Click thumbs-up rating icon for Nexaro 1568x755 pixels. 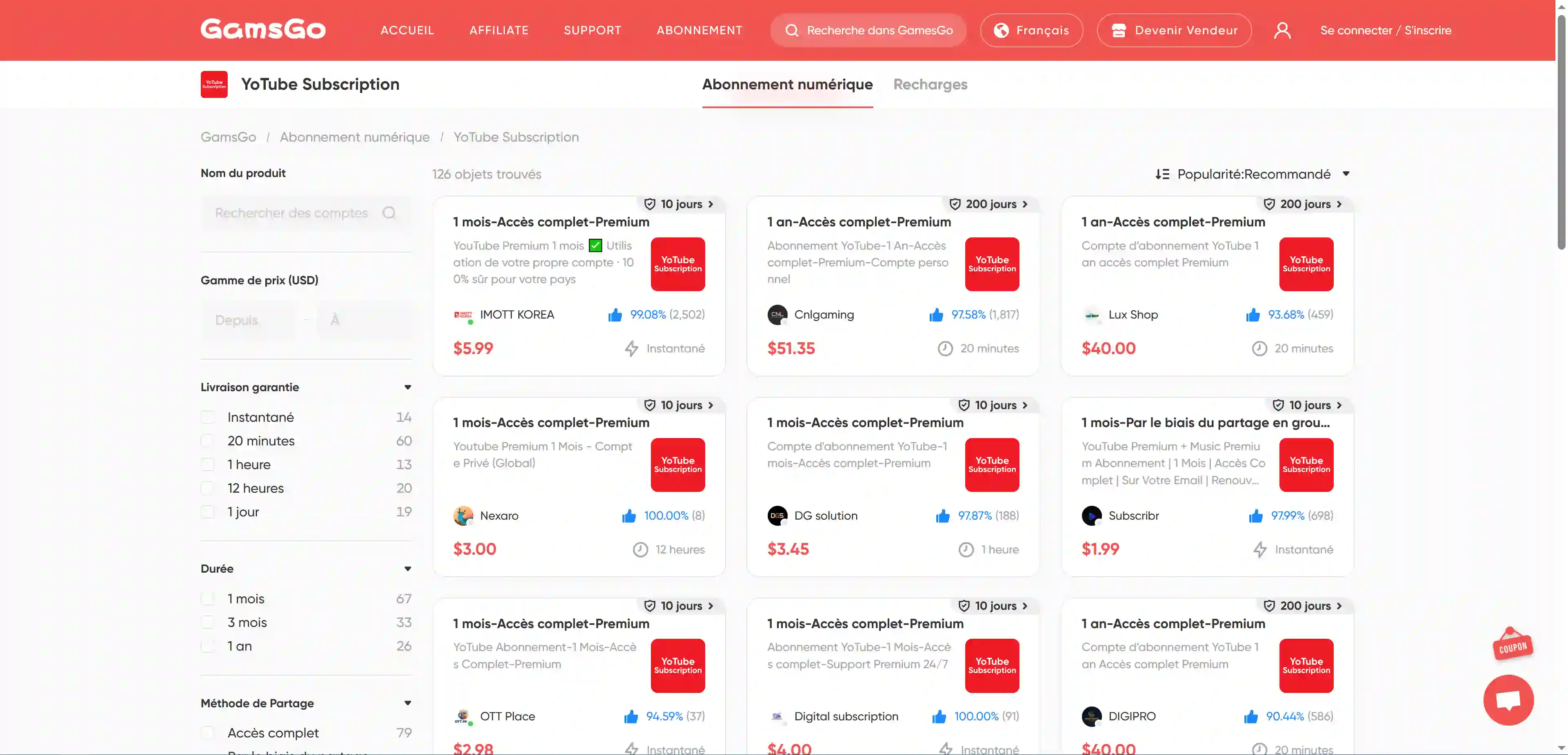coord(629,516)
